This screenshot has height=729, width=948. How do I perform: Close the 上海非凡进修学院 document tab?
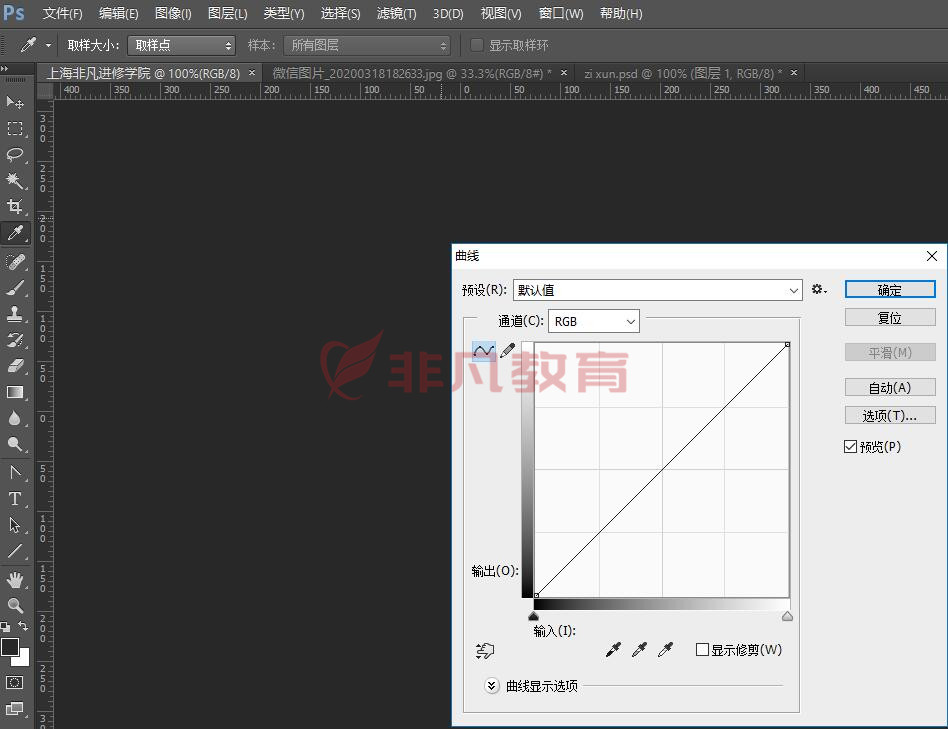[252, 73]
